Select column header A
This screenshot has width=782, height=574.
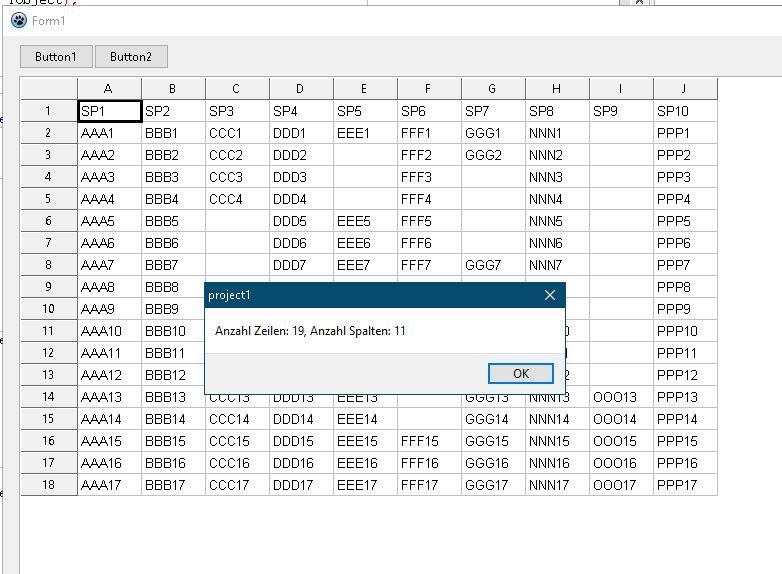(x=109, y=89)
